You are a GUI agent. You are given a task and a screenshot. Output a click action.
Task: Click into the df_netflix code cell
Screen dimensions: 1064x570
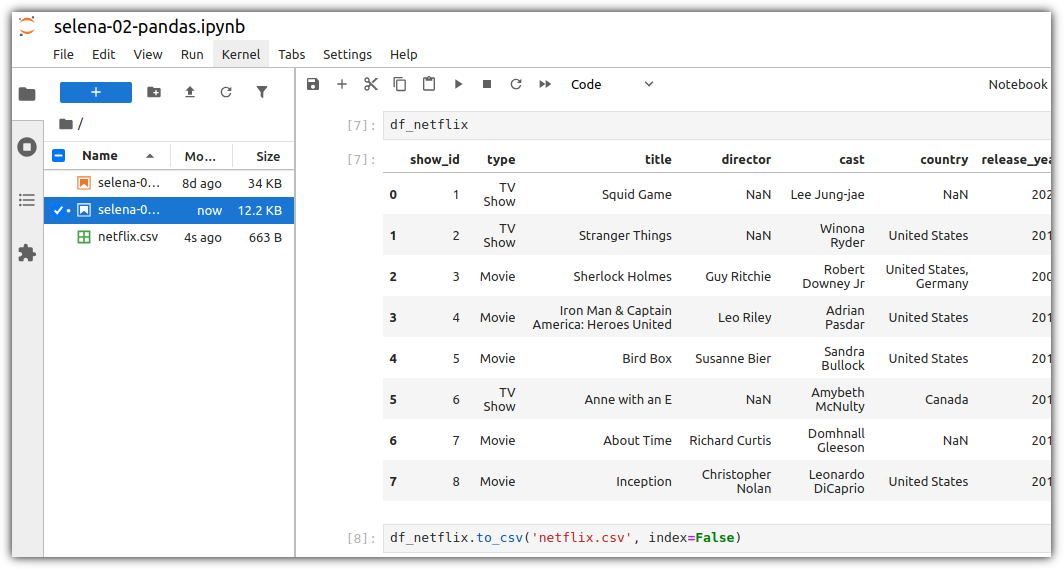717,125
